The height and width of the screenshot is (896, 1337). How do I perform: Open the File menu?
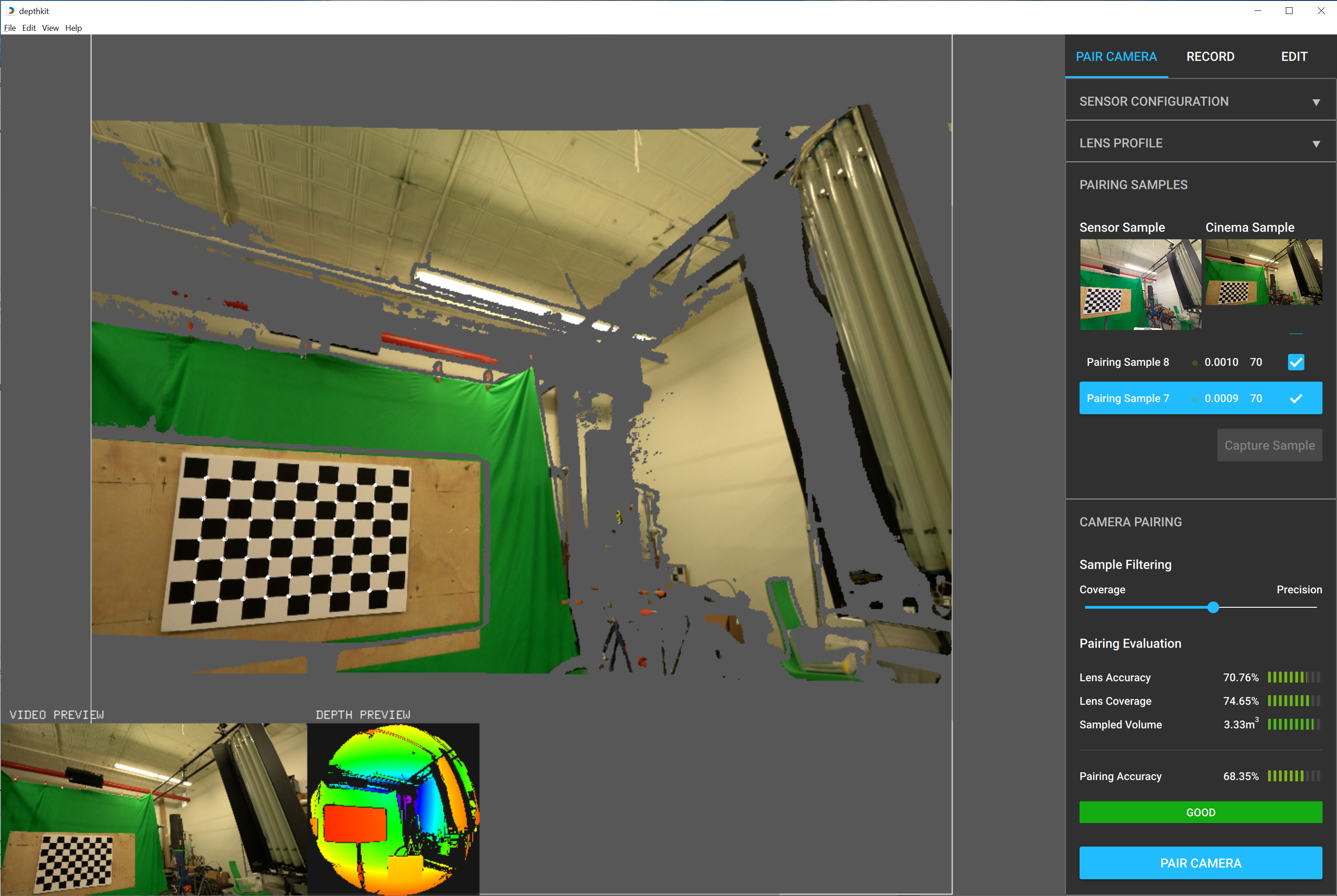pos(10,28)
